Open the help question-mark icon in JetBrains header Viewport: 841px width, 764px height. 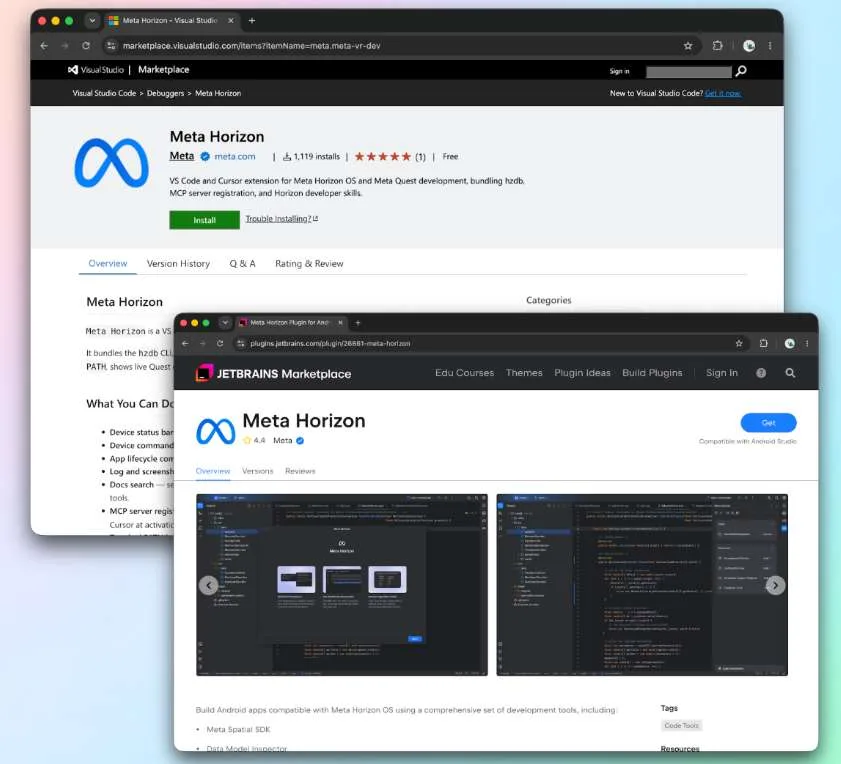[761, 373]
